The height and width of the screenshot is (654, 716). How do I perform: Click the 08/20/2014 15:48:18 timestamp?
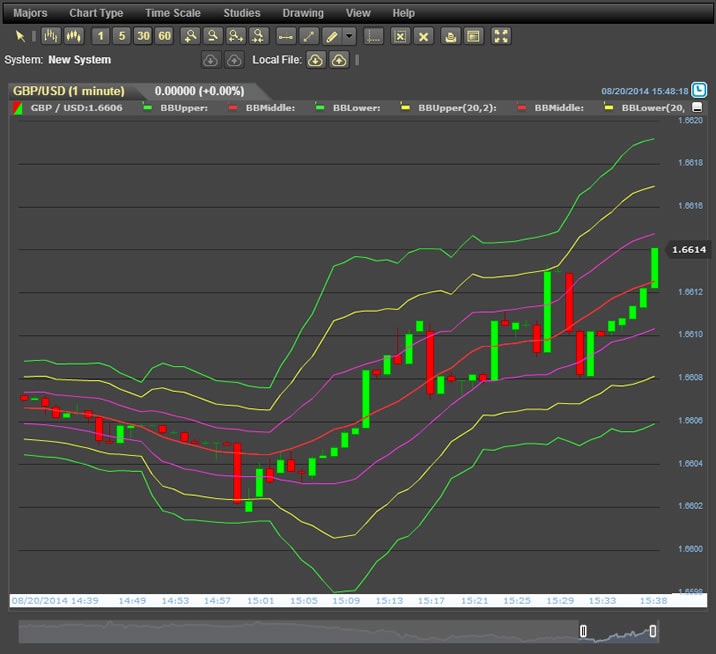644,91
